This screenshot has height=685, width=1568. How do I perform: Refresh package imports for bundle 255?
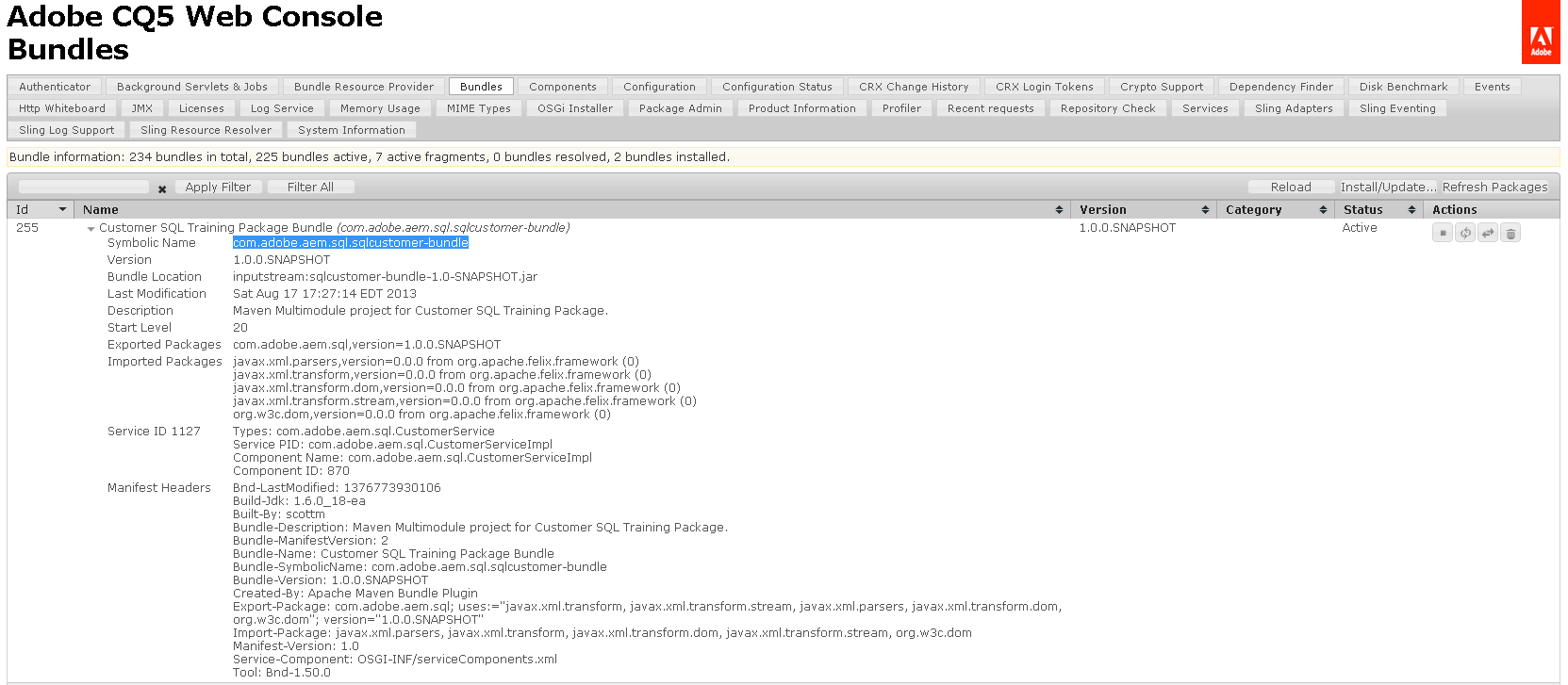click(x=1465, y=233)
